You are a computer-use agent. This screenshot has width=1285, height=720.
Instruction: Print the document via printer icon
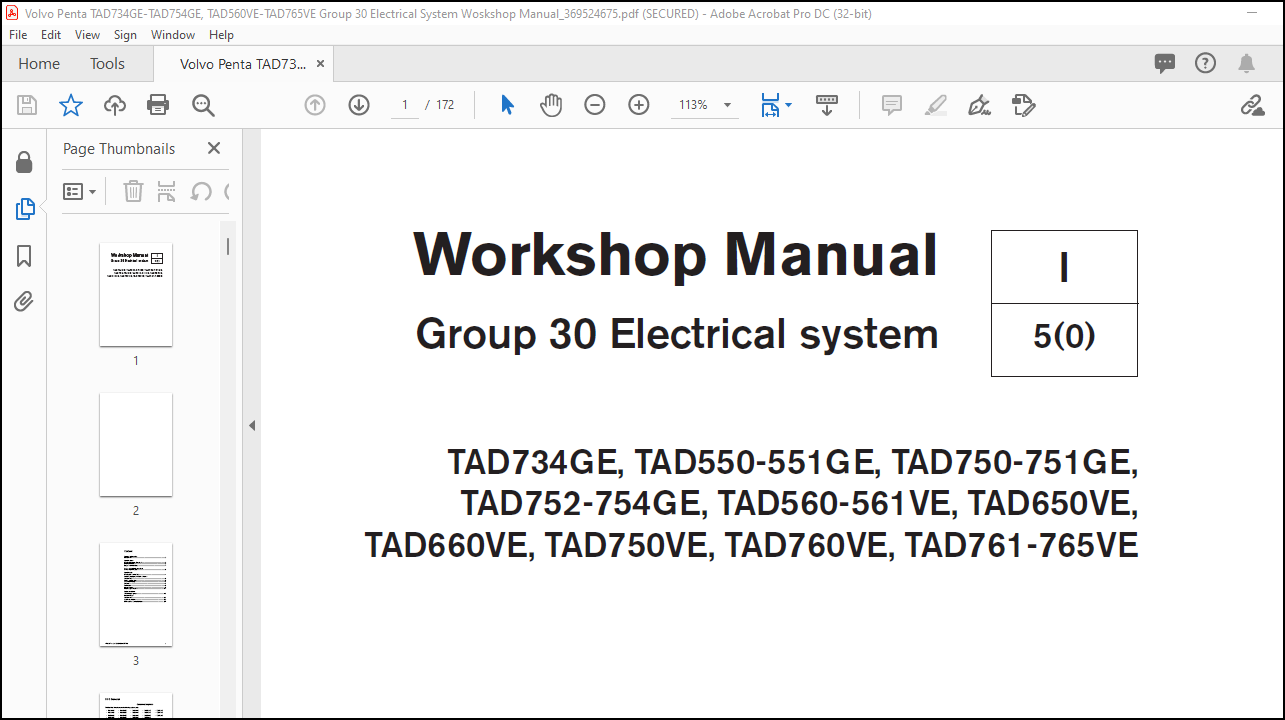pyautogui.click(x=158, y=105)
